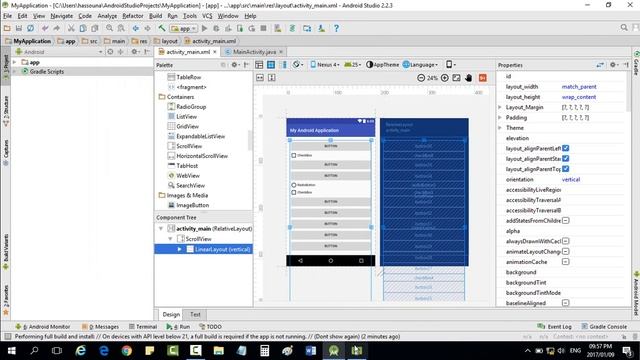This screenshot has height=360, width=640.
Task: Expand the Padding property
Action: (x=500, y=118)
